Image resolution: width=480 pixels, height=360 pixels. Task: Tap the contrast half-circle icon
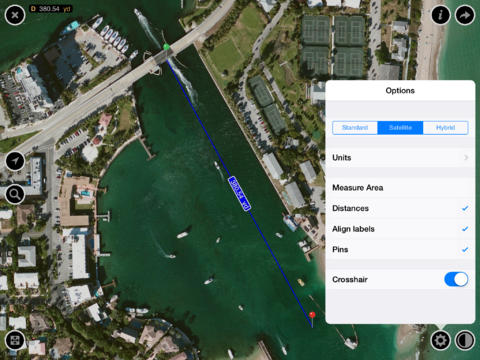(x=465, y=340)
